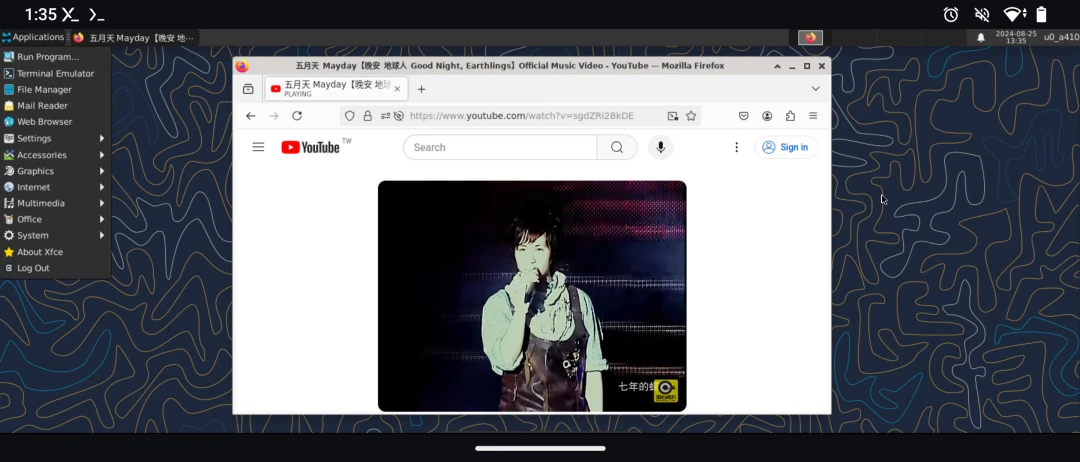Open the Firefox application menu button

coord(813,116)
